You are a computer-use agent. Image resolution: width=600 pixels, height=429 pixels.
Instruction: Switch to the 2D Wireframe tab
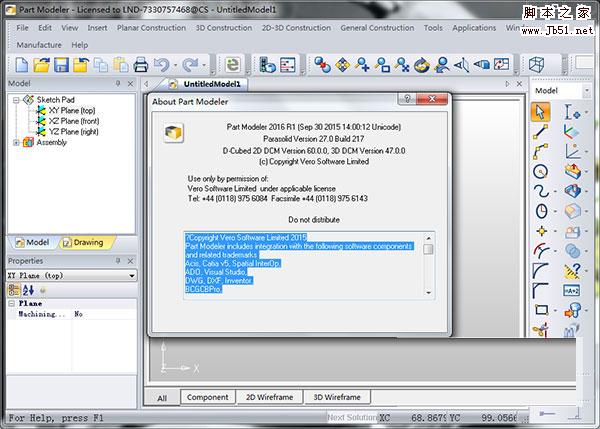coord(269,397)
